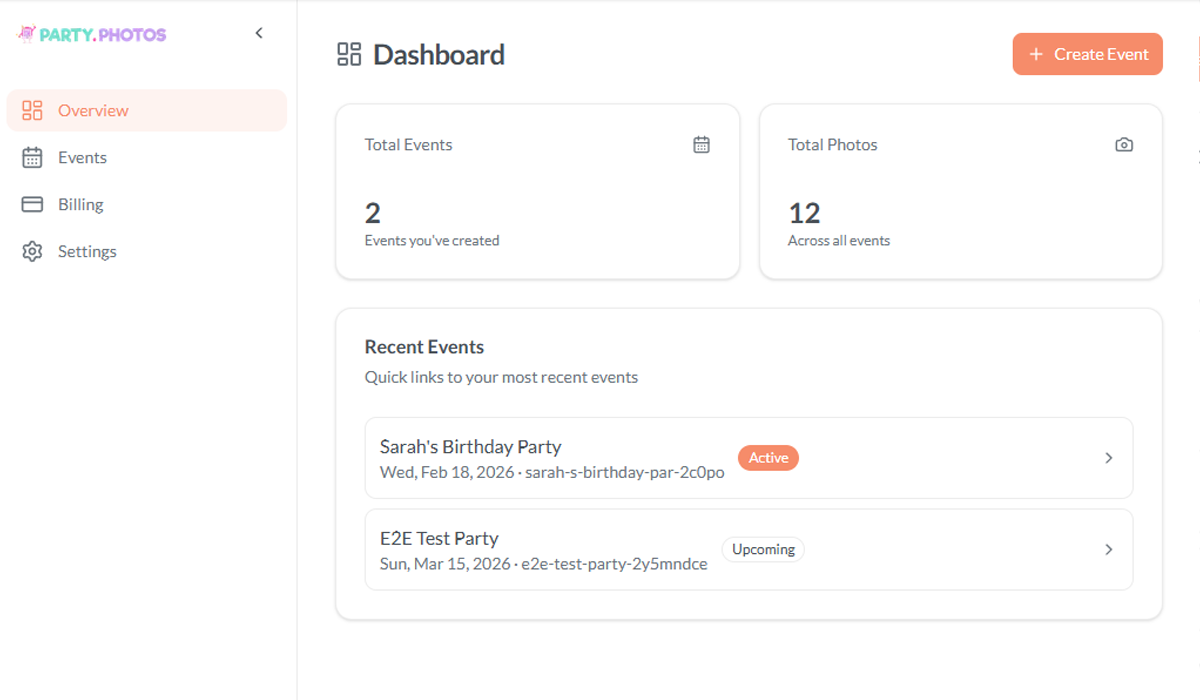Click the calendar icon on Total Events card

(701, 144)
